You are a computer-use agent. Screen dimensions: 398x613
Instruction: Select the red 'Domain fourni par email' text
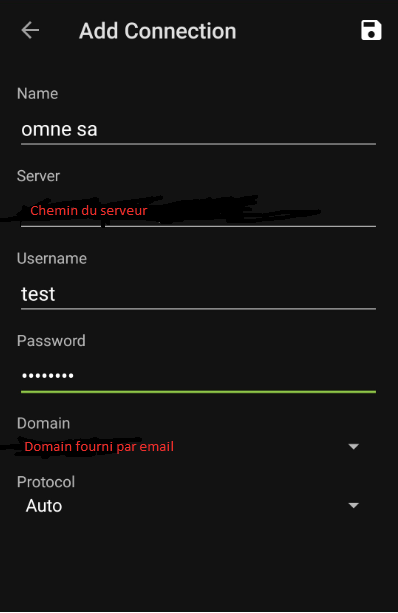(99, 446)
